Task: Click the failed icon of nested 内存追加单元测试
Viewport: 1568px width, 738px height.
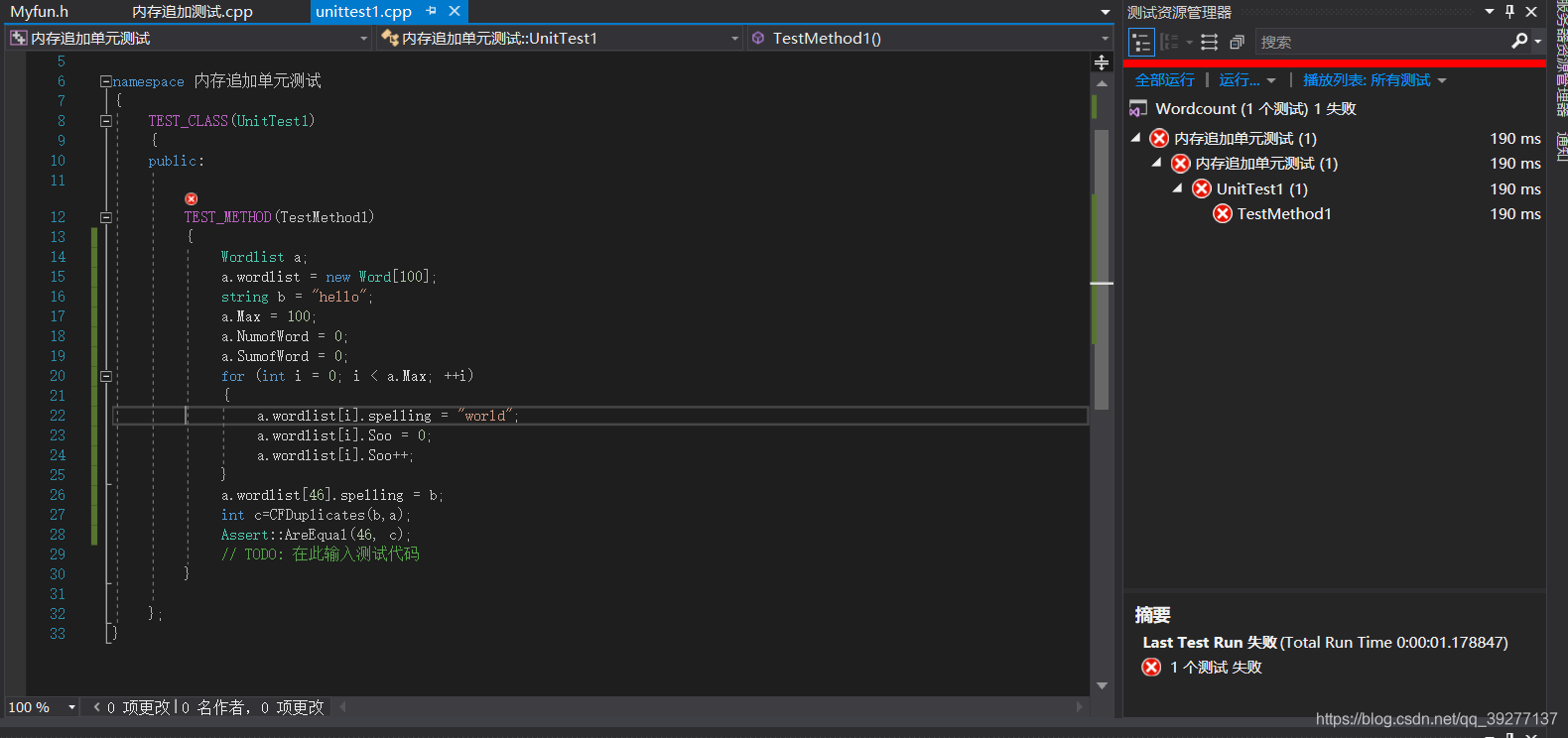Action: [1180, 164]
